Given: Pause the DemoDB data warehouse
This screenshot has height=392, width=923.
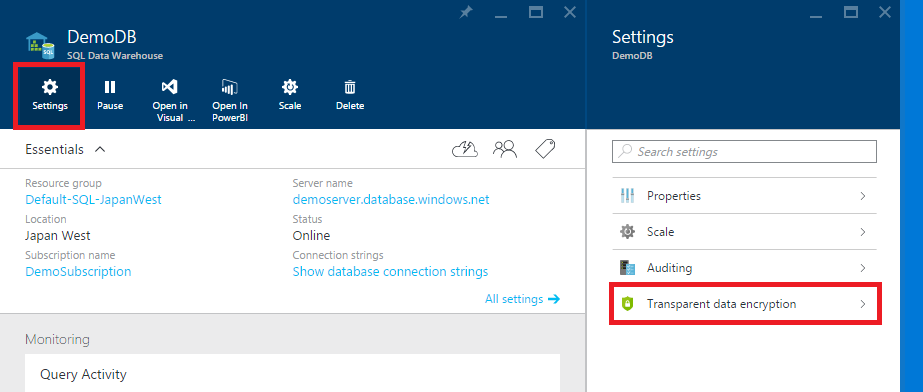Looking at the screenshot, I should coord(109,96).
